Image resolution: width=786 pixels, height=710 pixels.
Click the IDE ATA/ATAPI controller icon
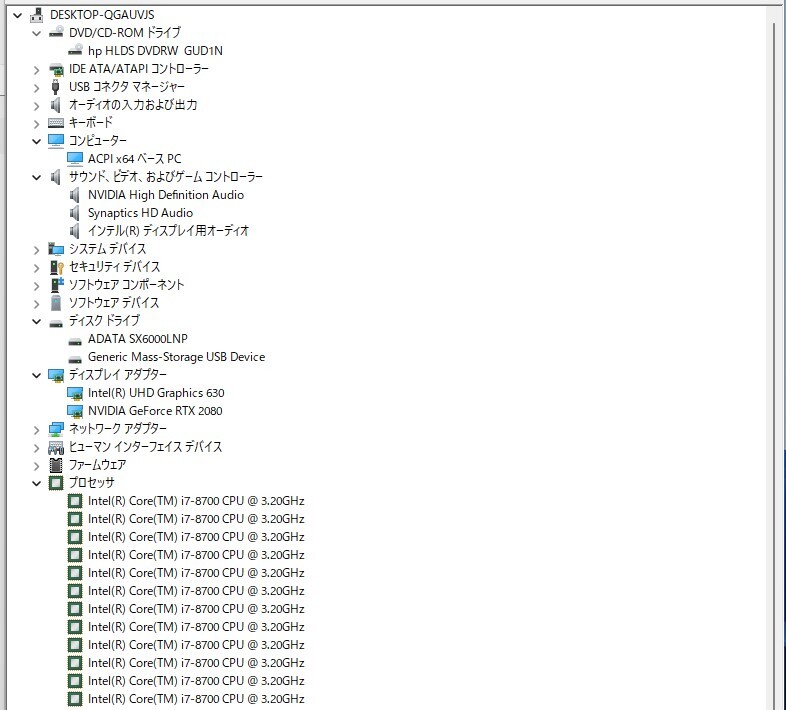point(56,69)
